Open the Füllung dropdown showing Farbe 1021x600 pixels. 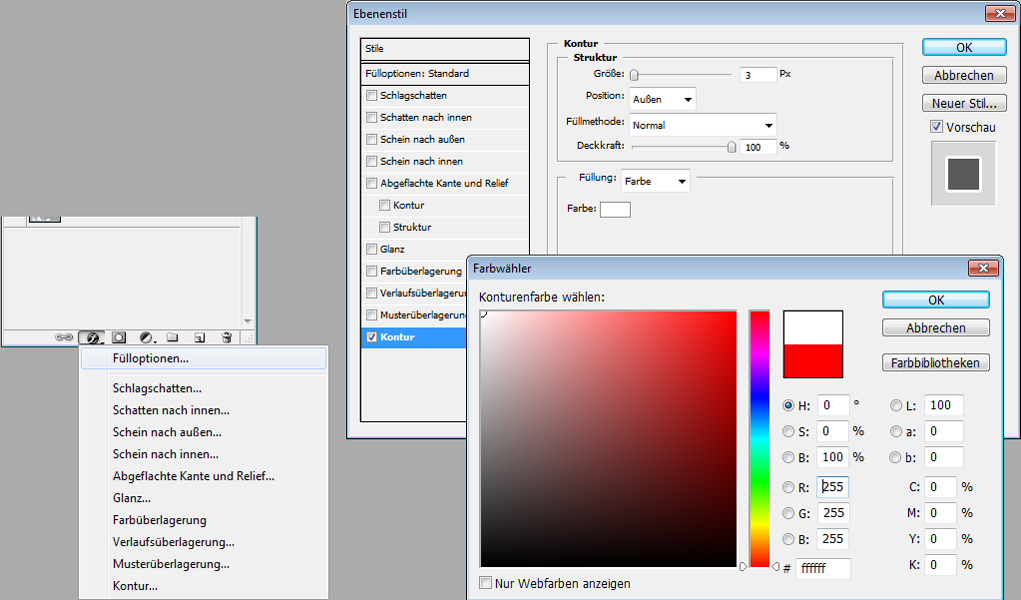point(655,181)
